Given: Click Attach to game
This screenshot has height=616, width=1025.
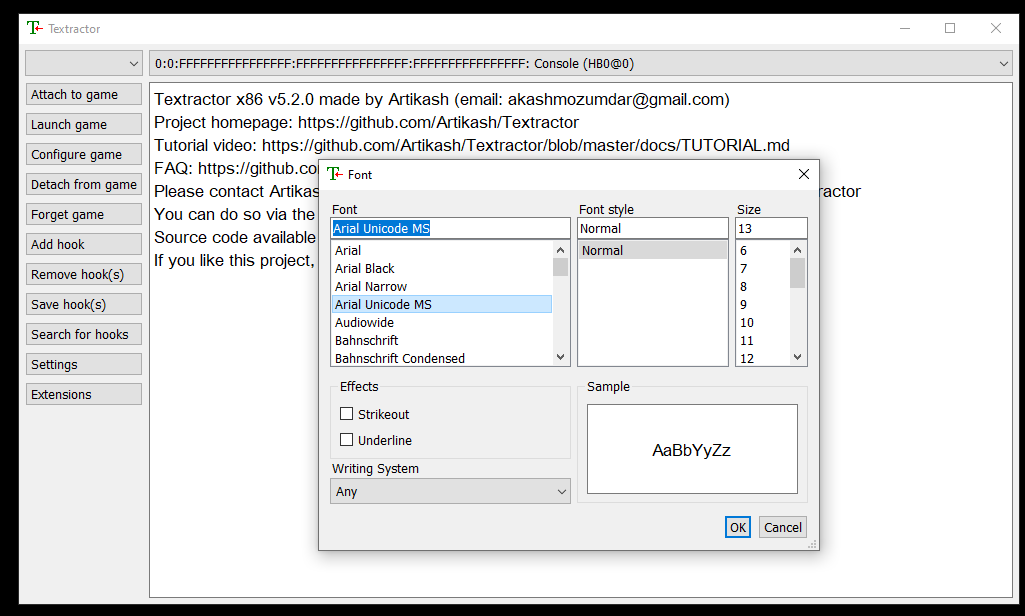Looking at the screenshot, I should 83,94.
